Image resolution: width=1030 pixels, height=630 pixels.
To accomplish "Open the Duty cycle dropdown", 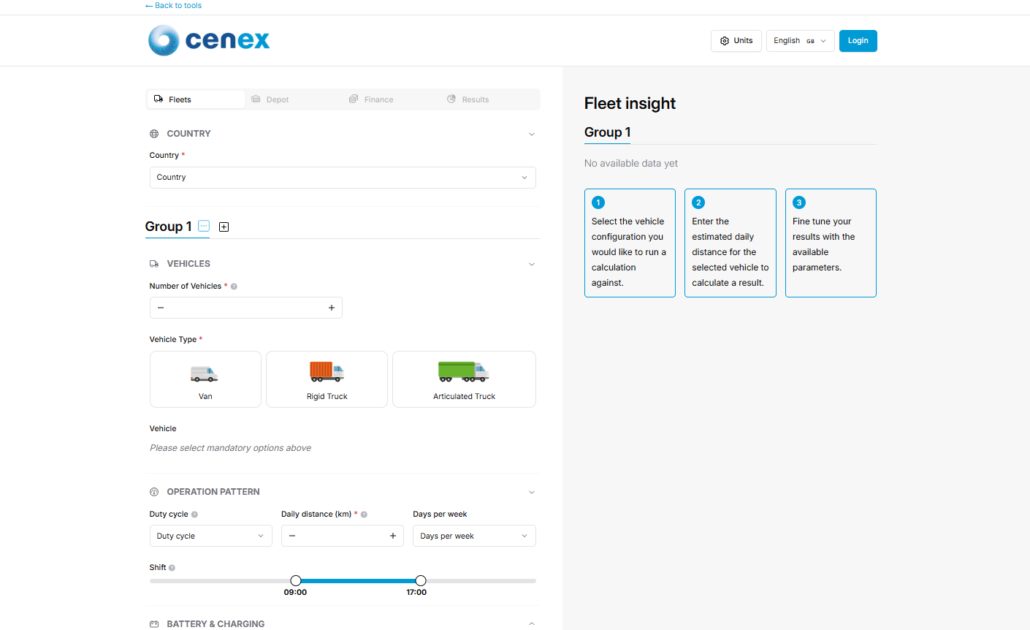I will tap(210, 536).
